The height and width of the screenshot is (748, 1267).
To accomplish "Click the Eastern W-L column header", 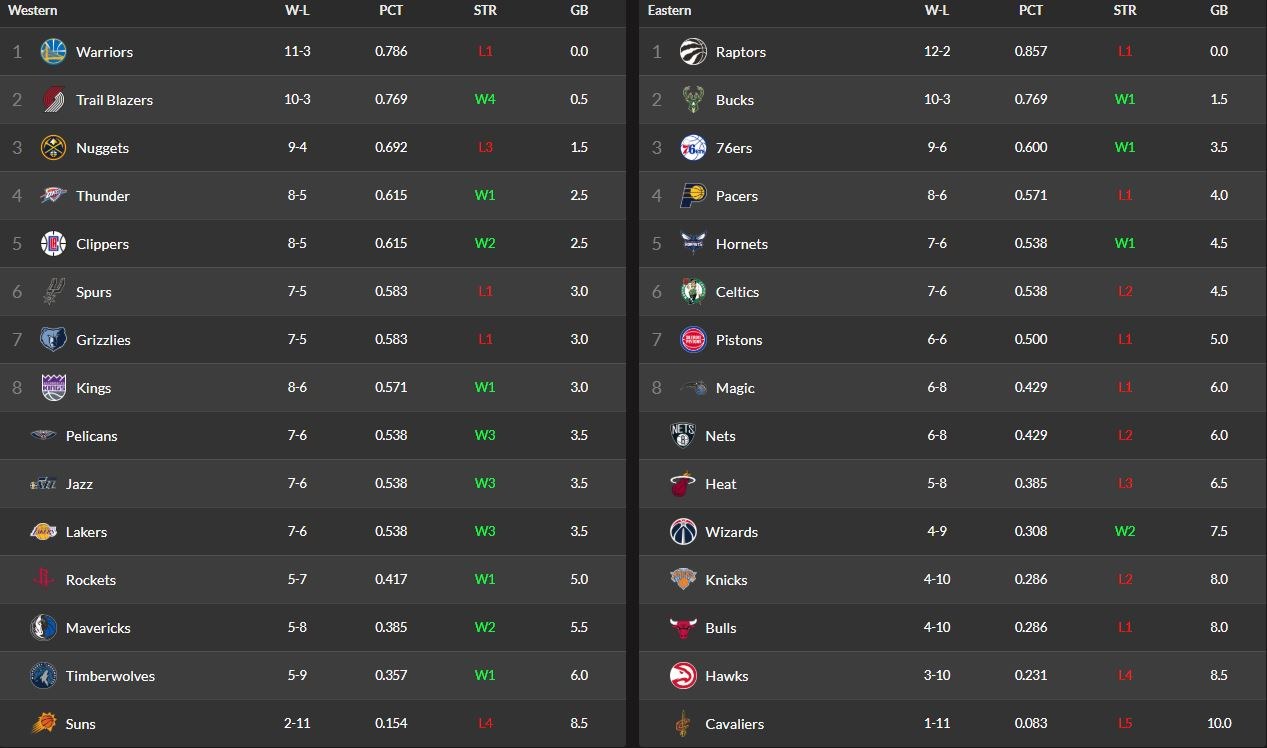I will click(937, 10).
